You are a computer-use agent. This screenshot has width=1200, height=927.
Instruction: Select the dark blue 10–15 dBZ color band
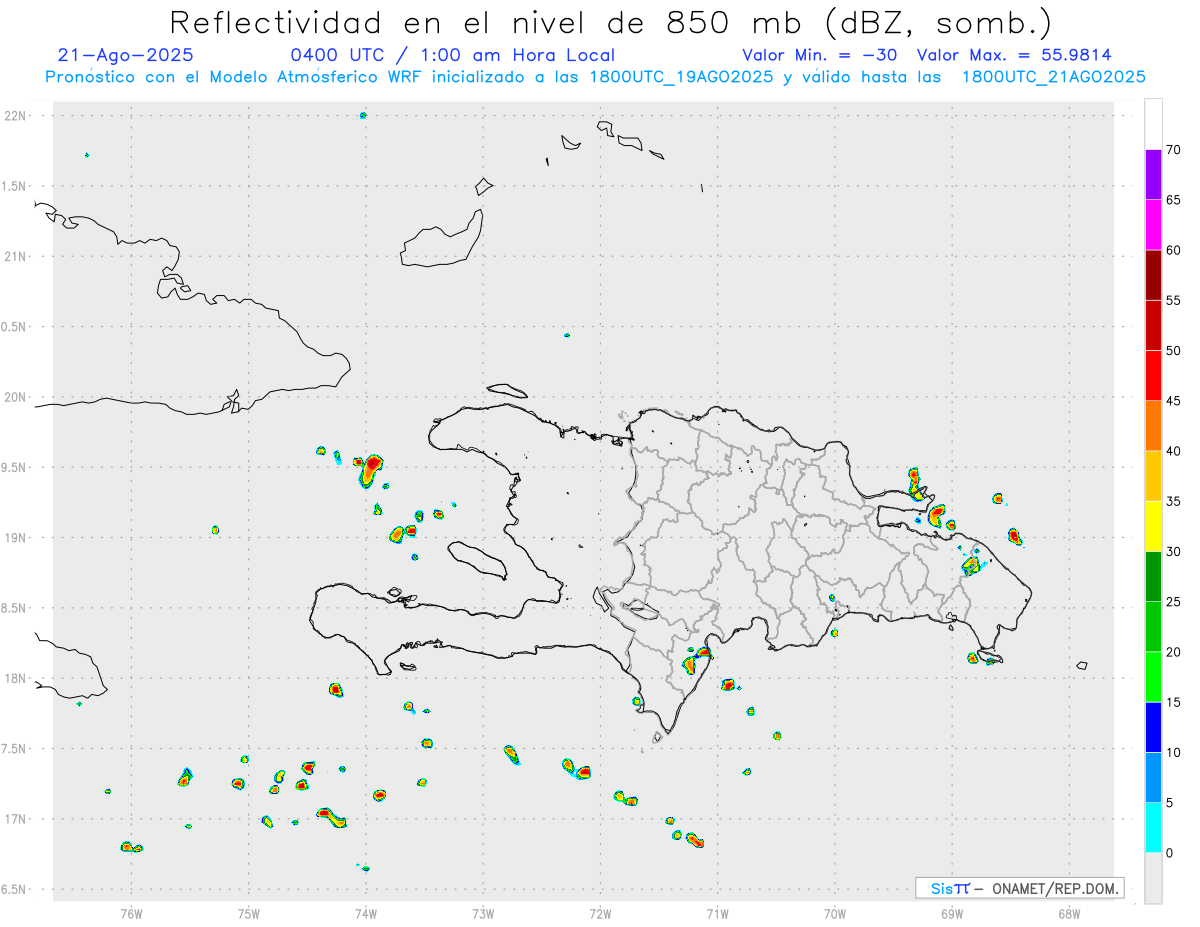[x=1153, y=727]
